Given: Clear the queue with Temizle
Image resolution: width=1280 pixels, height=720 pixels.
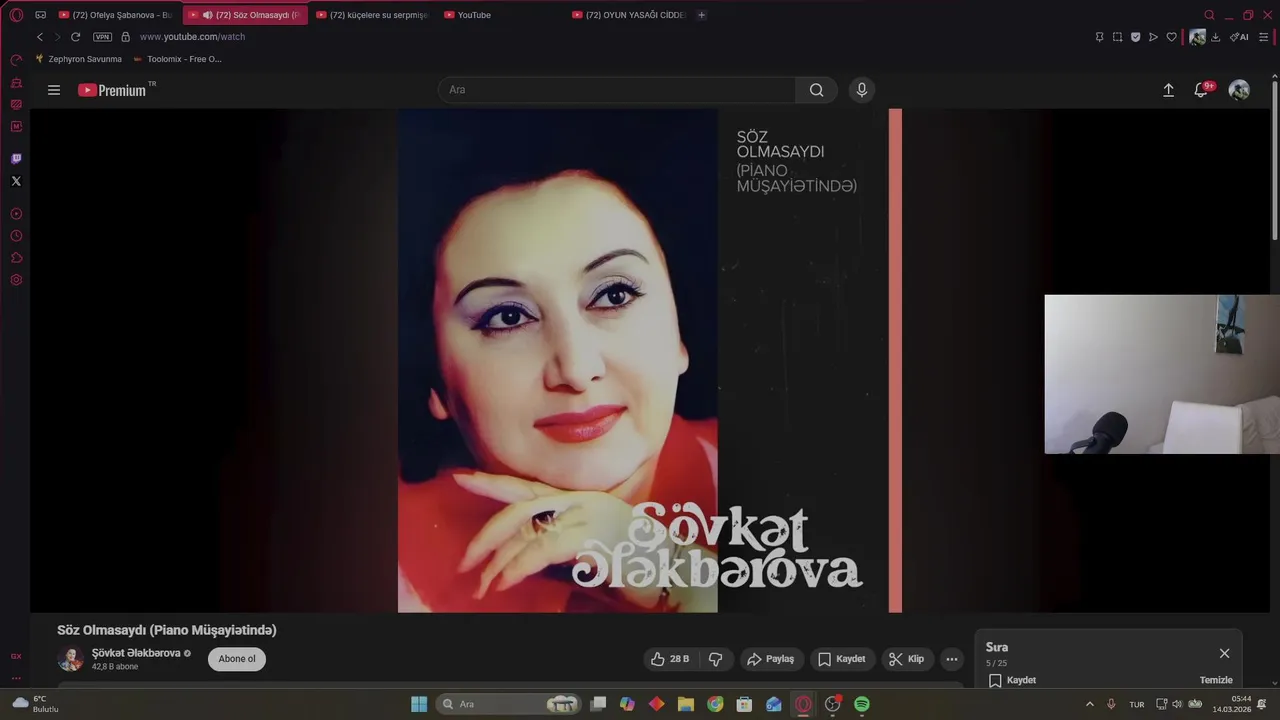Looking at the screenshot, I should click(x=1216, y=680).
